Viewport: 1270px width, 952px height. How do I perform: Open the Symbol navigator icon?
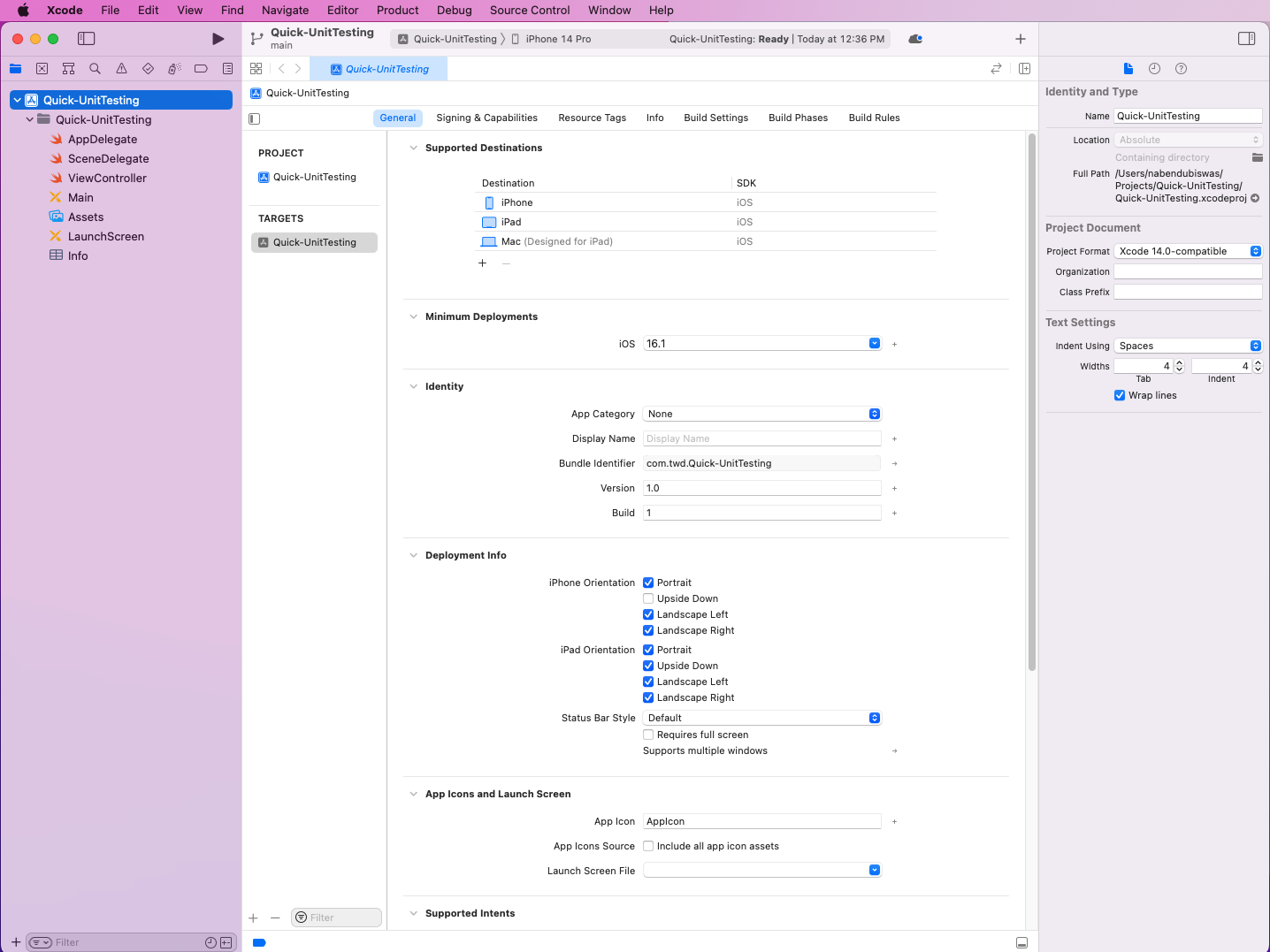(x=68, y=69)
